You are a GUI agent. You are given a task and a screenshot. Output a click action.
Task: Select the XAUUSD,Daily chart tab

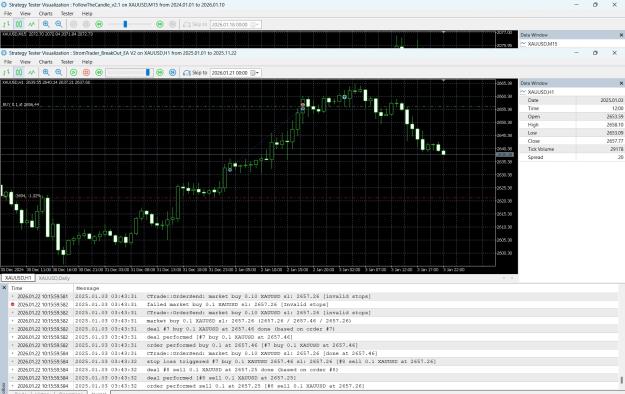[x=54, y=278]
